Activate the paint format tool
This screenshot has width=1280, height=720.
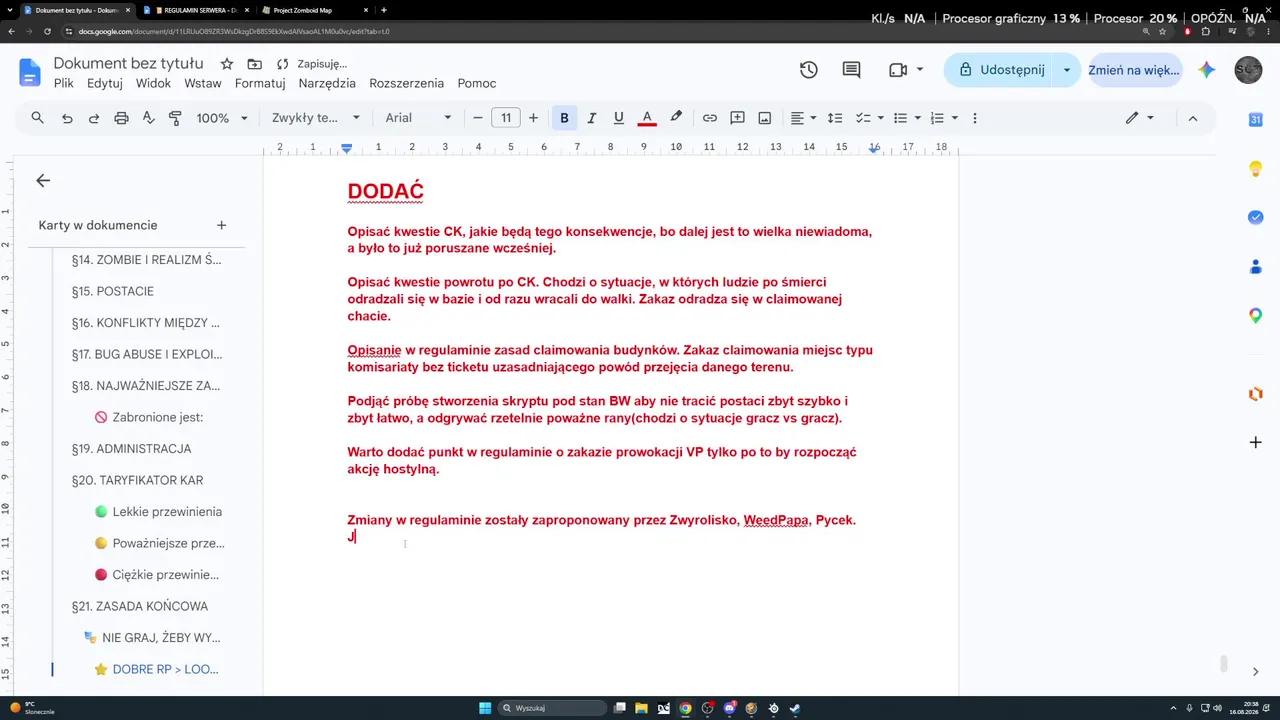coord(175,118)
